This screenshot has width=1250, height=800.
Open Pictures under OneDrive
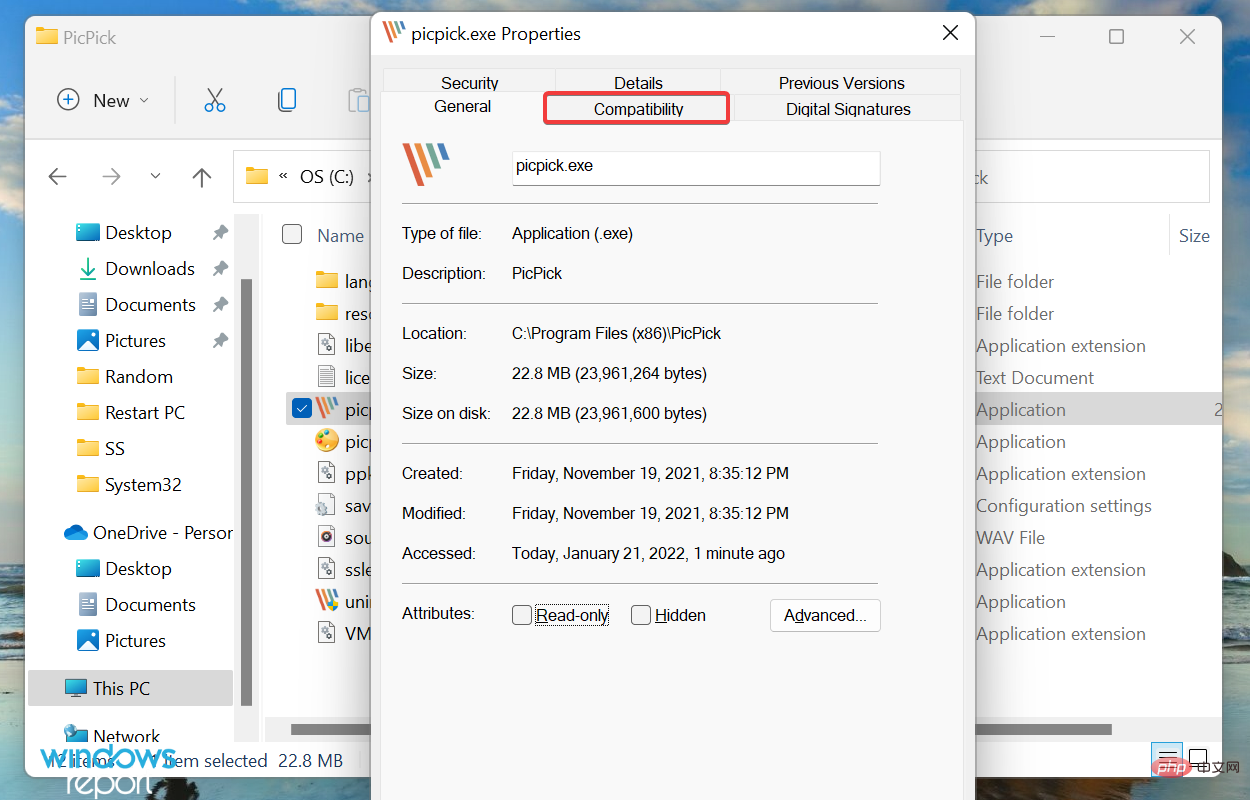135,640
